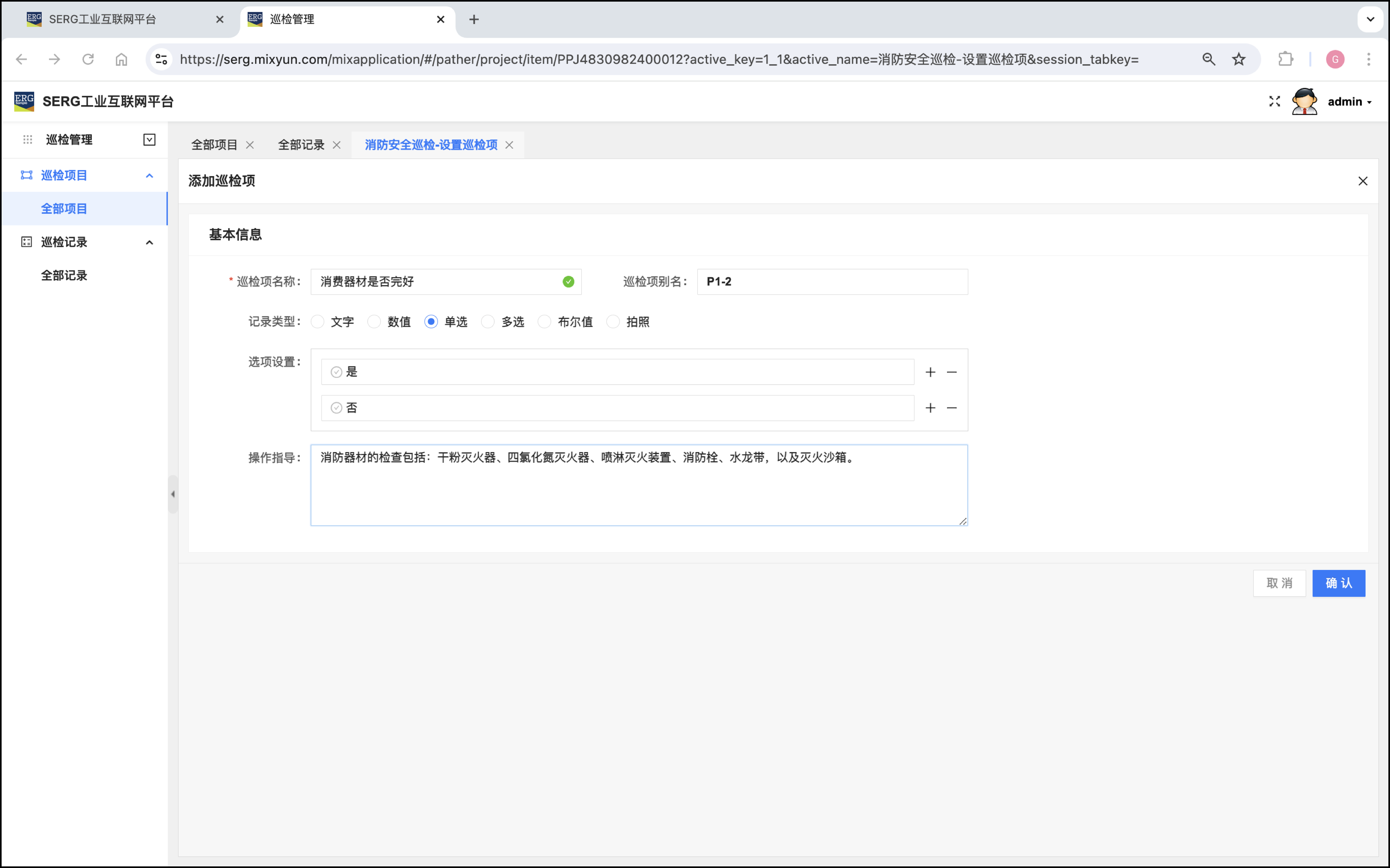Select 文字 record type radio

[x=317, y=321]
